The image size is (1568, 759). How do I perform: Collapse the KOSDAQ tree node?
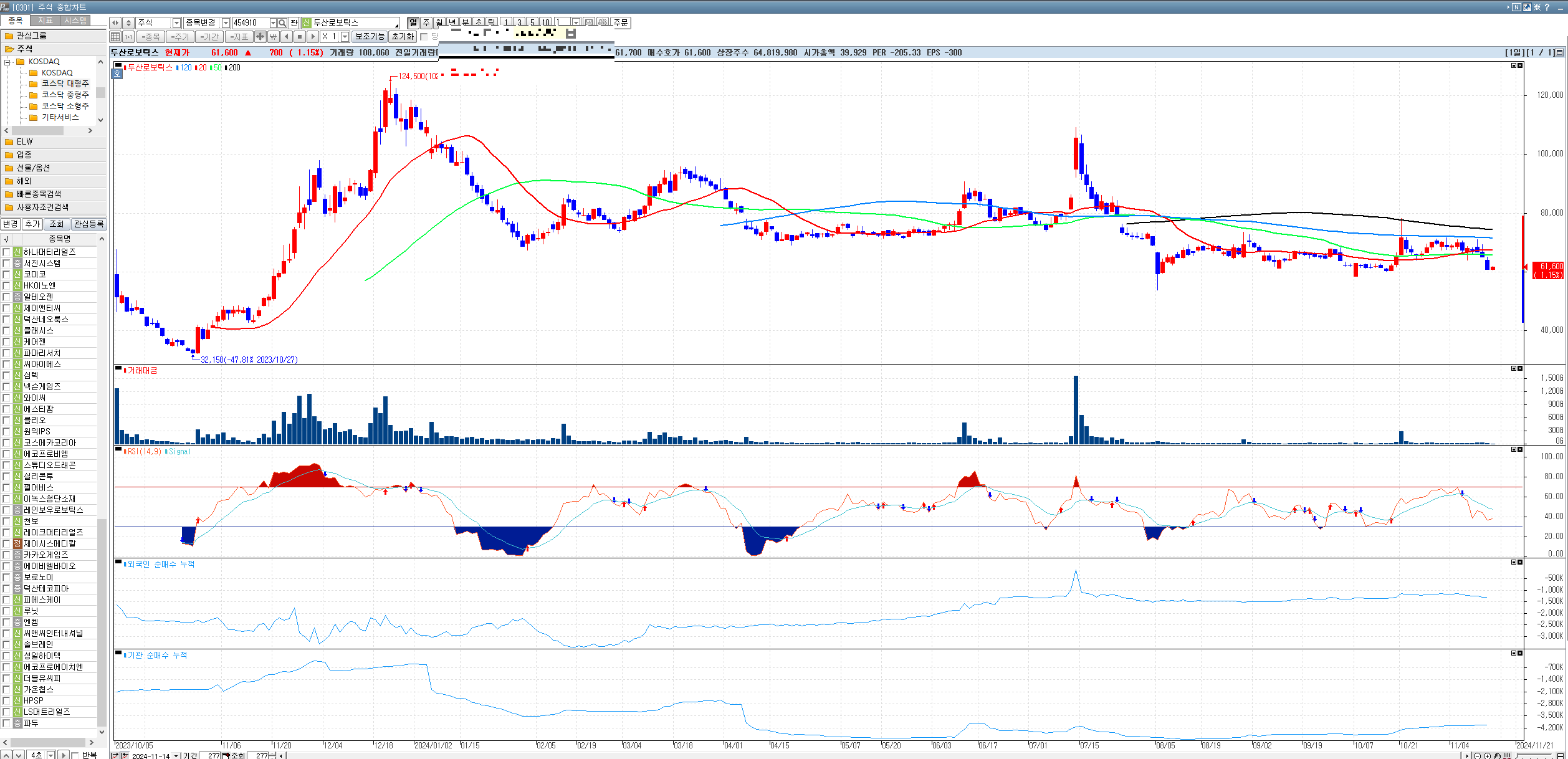click(x=7, y=62)
